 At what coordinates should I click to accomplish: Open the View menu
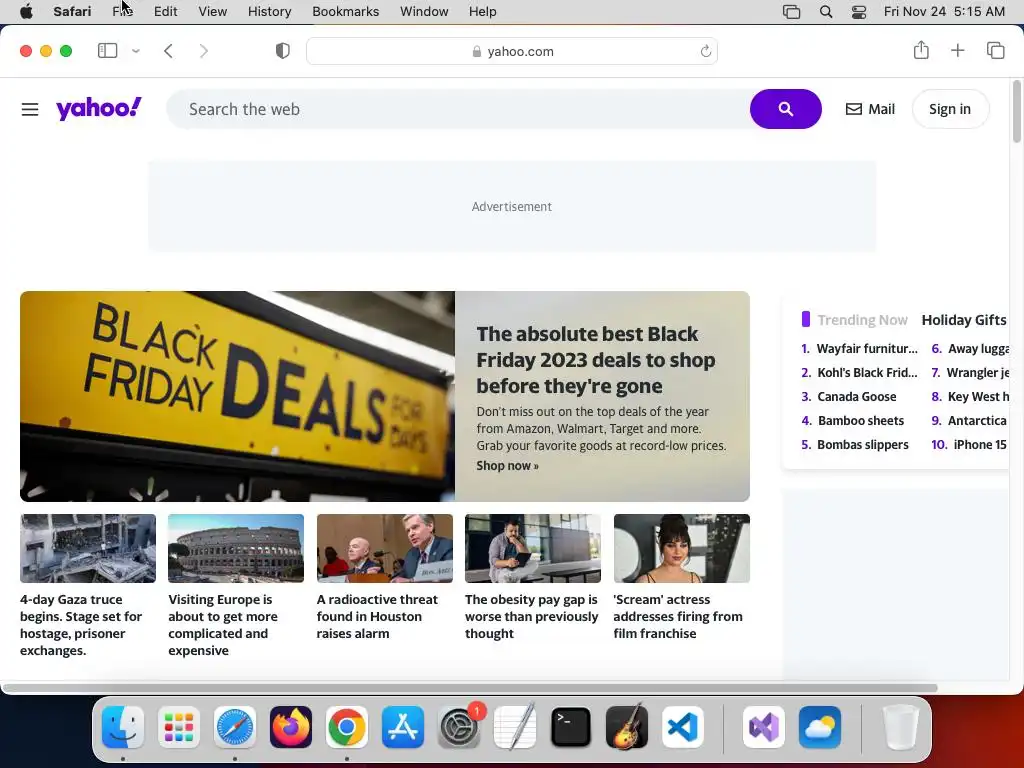[x=213, y=12]
